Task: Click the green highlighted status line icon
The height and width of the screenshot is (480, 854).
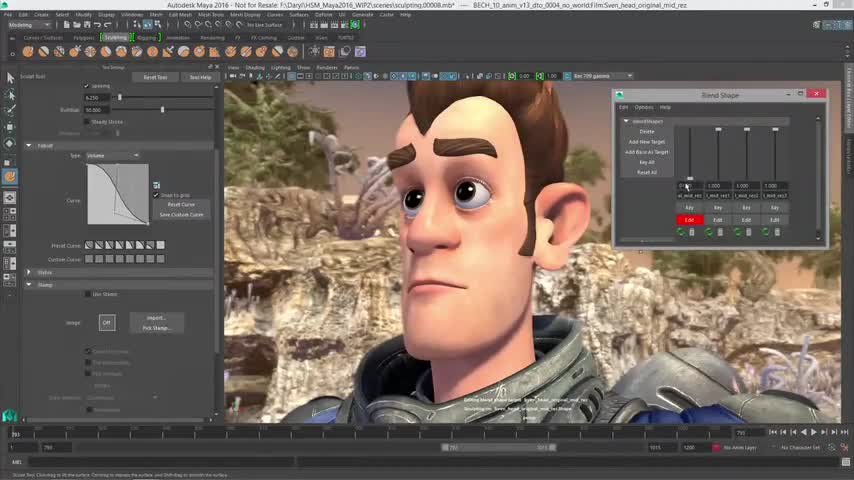Action: (x=355, y=25)
